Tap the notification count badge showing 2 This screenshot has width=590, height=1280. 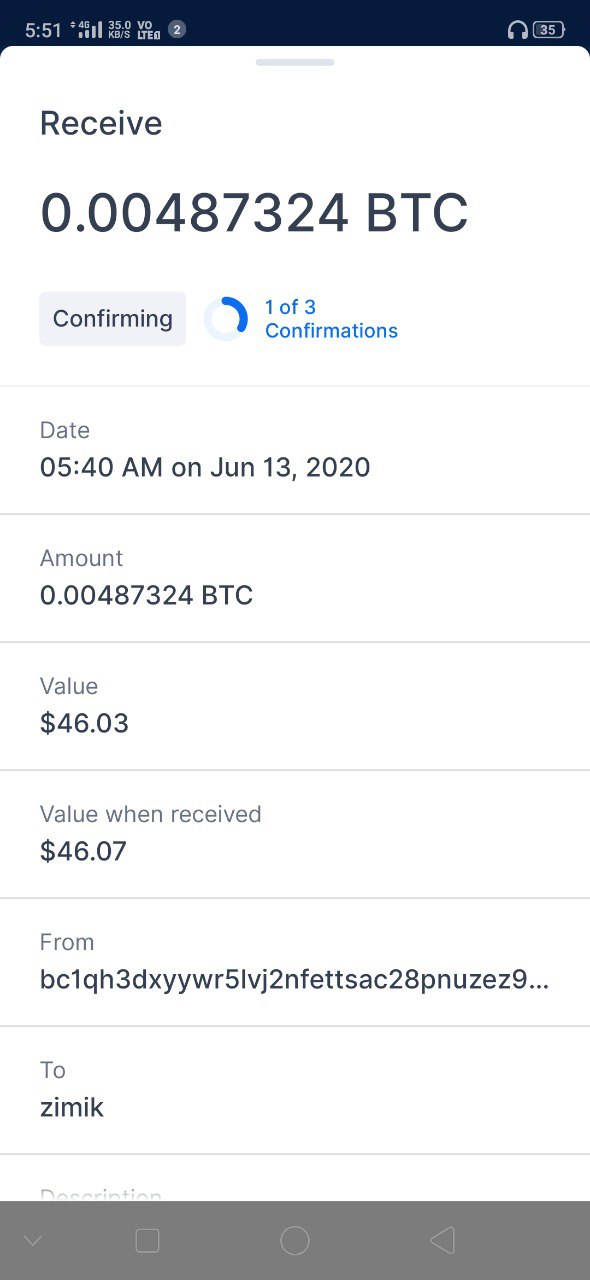click(177, 29)
